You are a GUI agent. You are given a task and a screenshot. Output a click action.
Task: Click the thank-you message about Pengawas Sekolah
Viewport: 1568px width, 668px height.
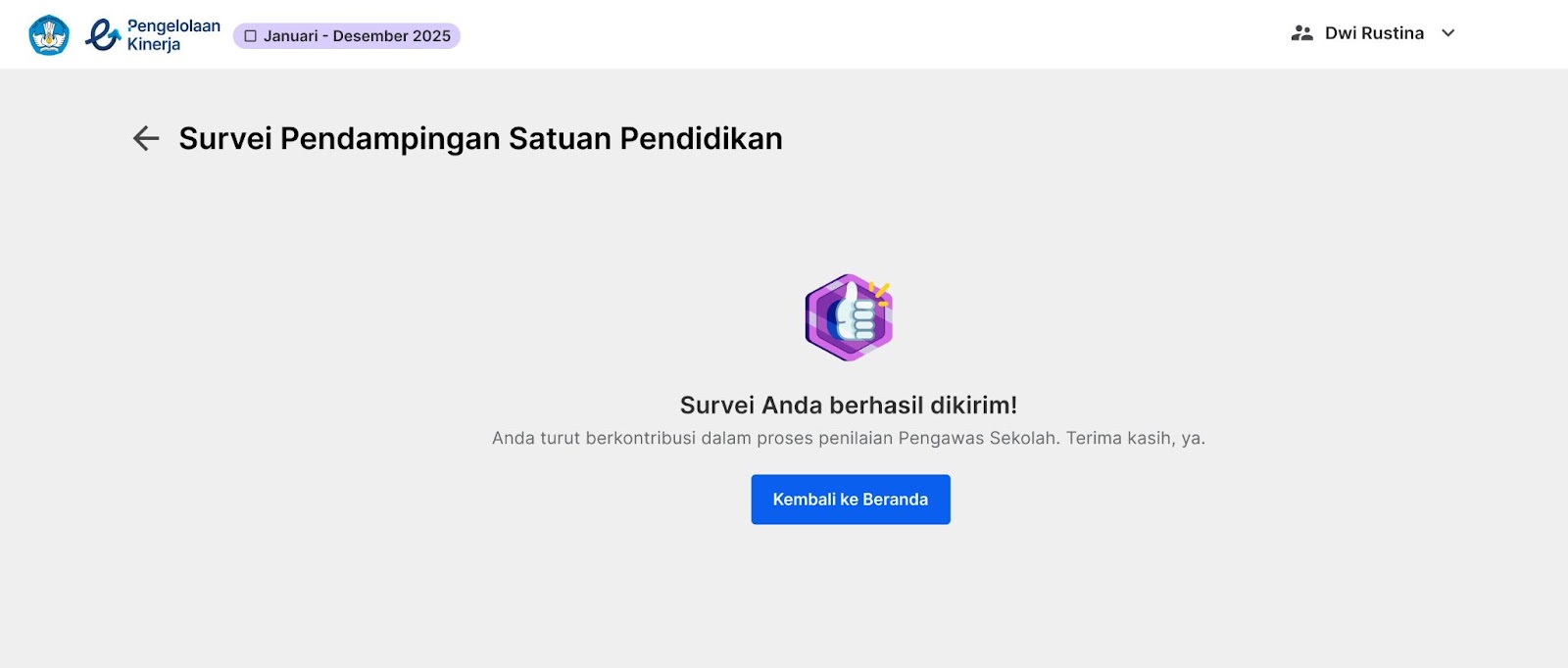click(x=849, y=438)
